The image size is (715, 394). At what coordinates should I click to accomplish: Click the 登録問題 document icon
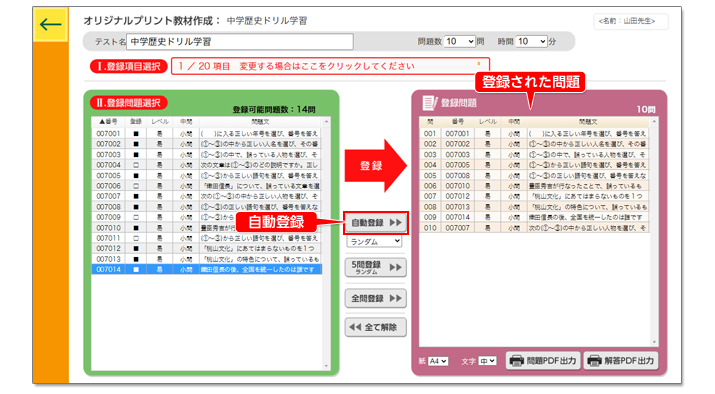point(430,103)
